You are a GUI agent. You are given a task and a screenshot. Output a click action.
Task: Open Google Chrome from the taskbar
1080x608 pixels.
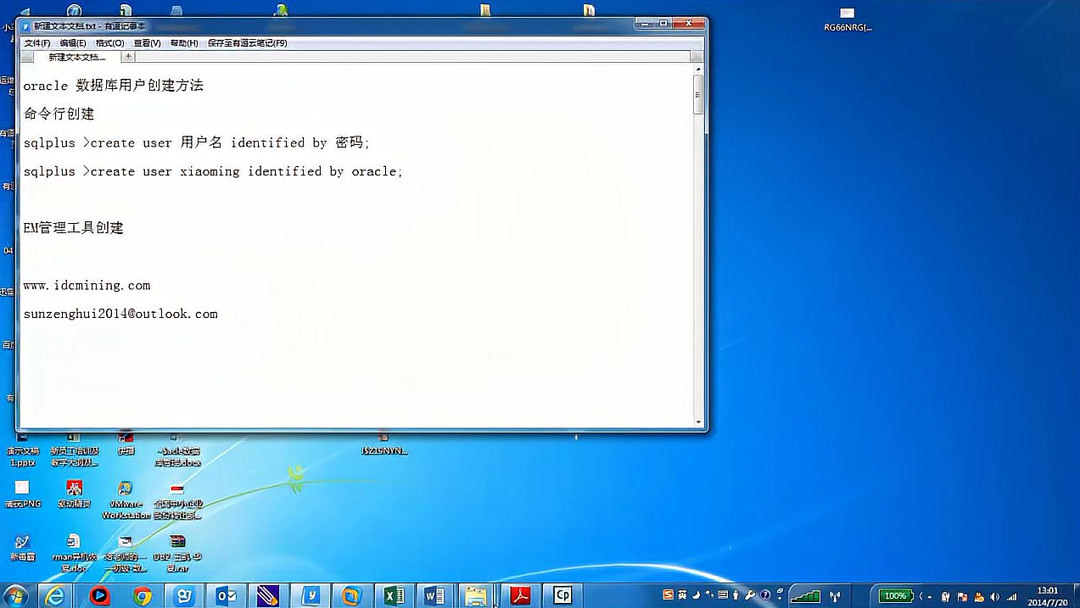pyautogui.click(x=142, y=596)
